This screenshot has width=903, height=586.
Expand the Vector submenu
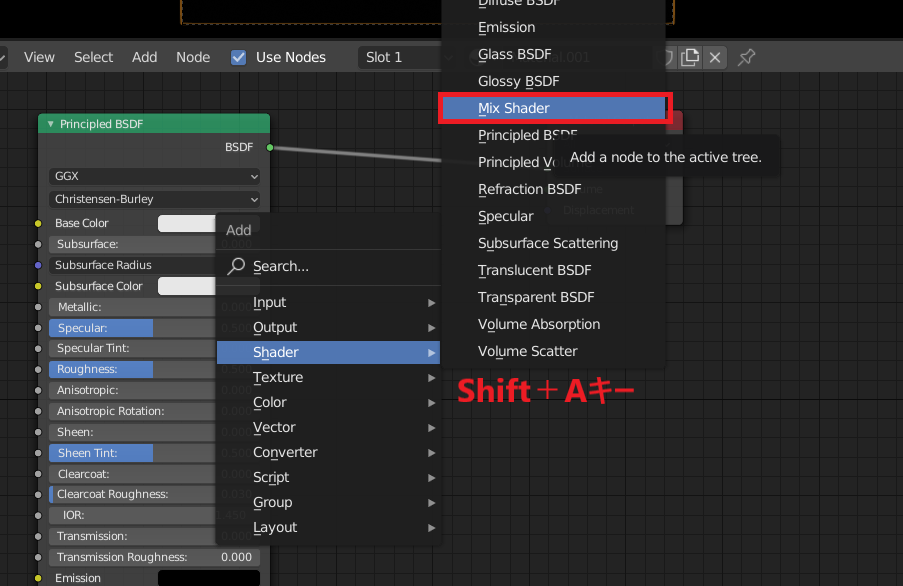click(x=328, y=427)
